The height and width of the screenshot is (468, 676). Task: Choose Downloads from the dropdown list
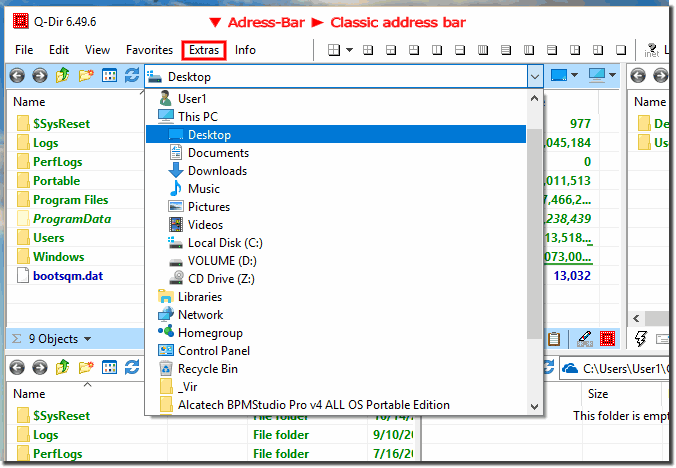[336, 171]
